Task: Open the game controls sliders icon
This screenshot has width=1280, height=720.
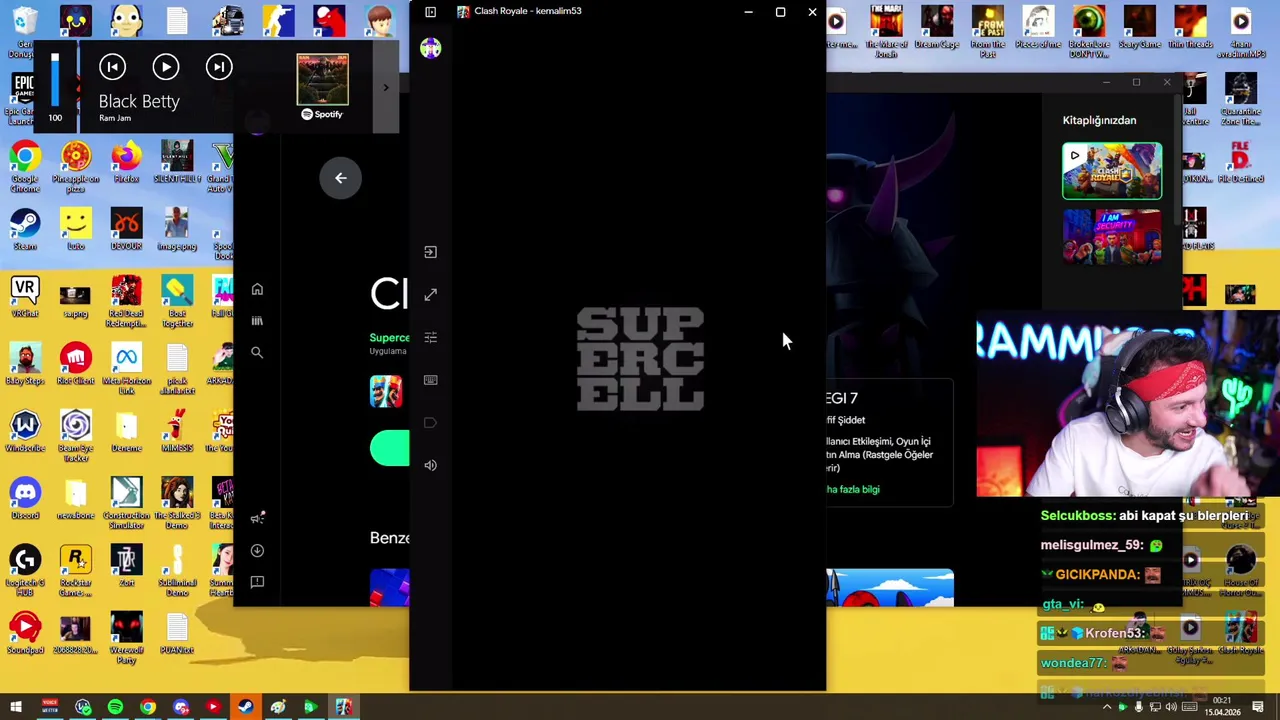Action: click(x=430, y=338)
